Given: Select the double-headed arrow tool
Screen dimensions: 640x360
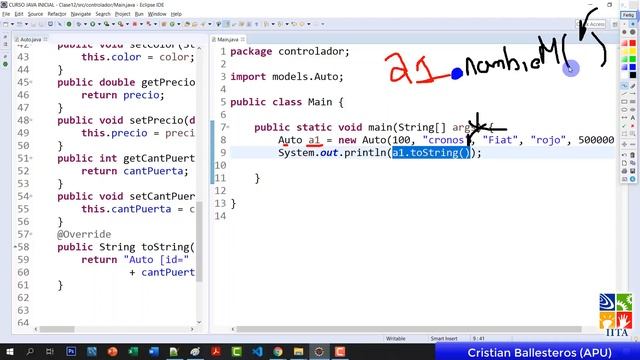Looking at the screenshot, I should click(624, 118).
